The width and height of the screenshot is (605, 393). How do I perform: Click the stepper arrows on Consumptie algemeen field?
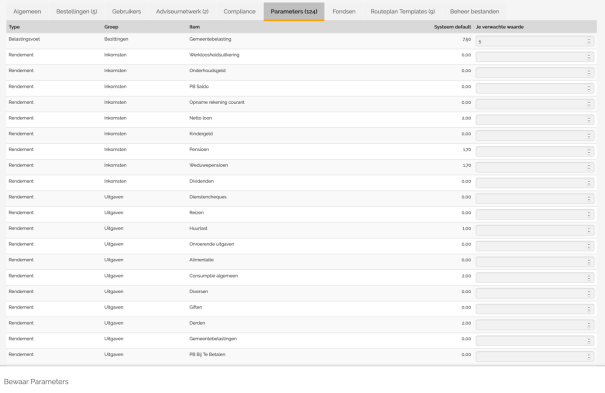coord(589,278)
